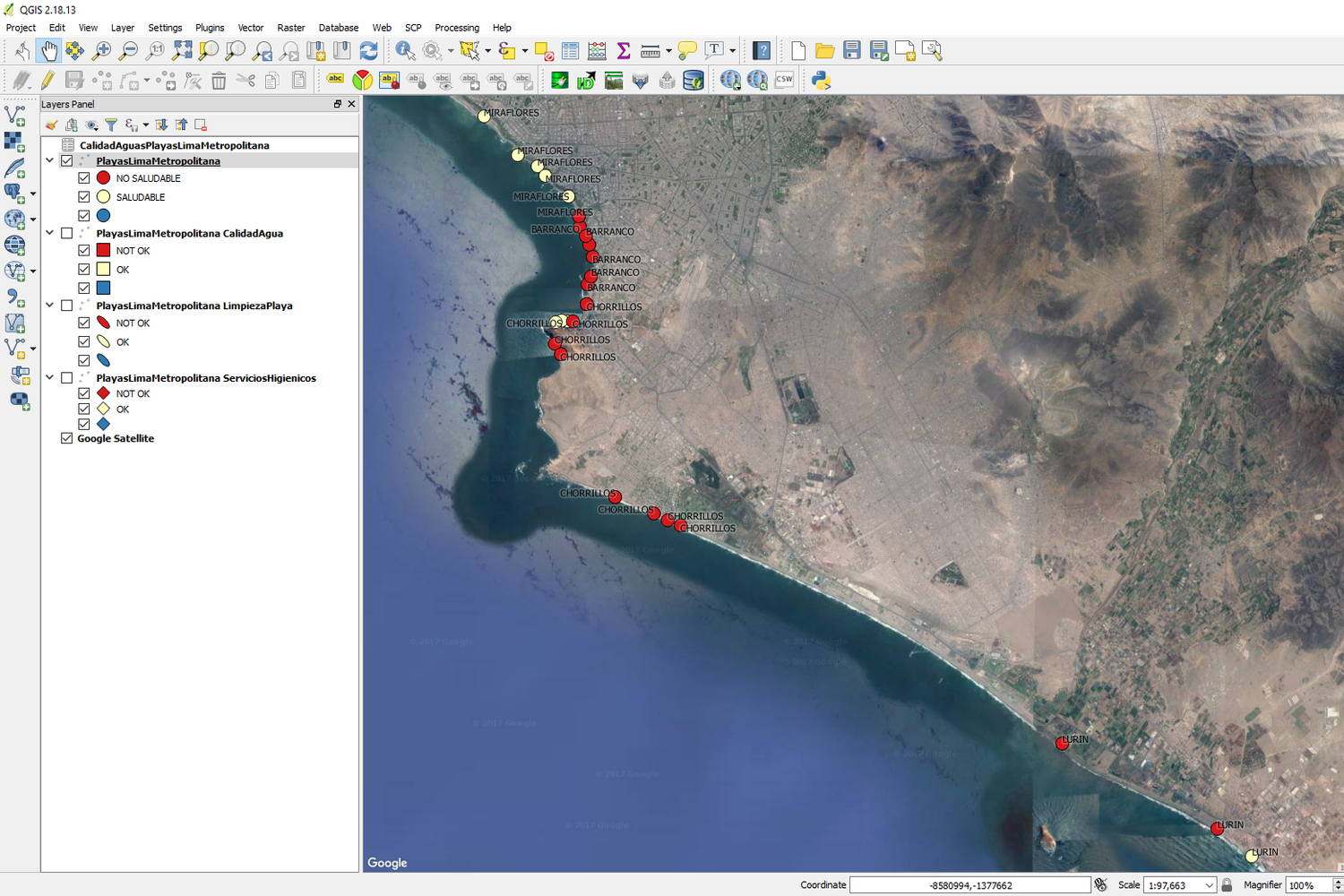This screenshot has height=896, width=1344.
Task: Click Open Layer Styling brush in Layers Panel
Action: point(52,125)
